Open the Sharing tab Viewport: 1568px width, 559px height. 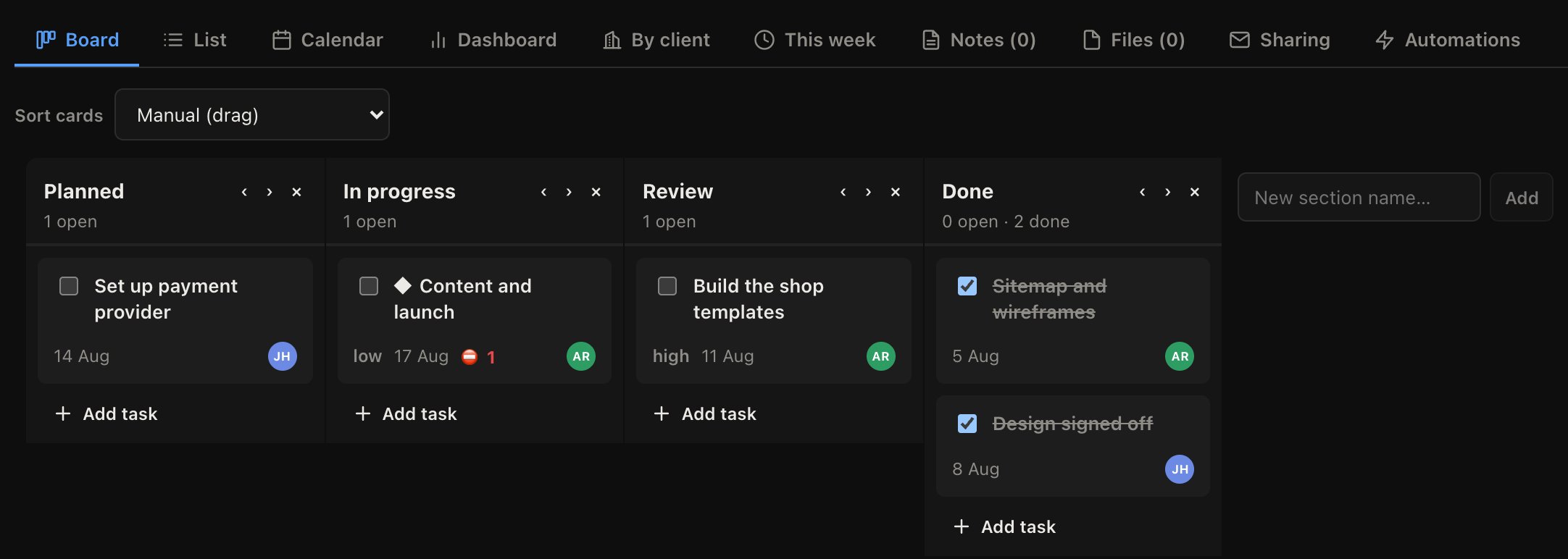(x=1280, y=40)
